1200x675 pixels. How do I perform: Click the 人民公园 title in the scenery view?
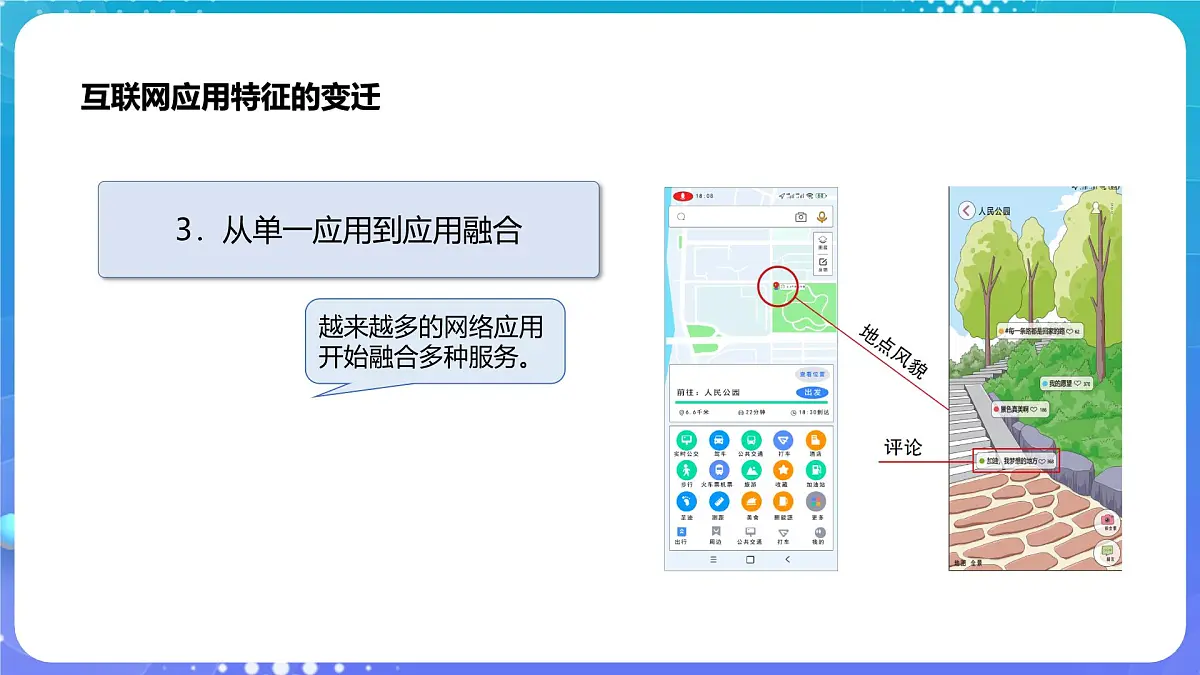[x=994, y=211]
